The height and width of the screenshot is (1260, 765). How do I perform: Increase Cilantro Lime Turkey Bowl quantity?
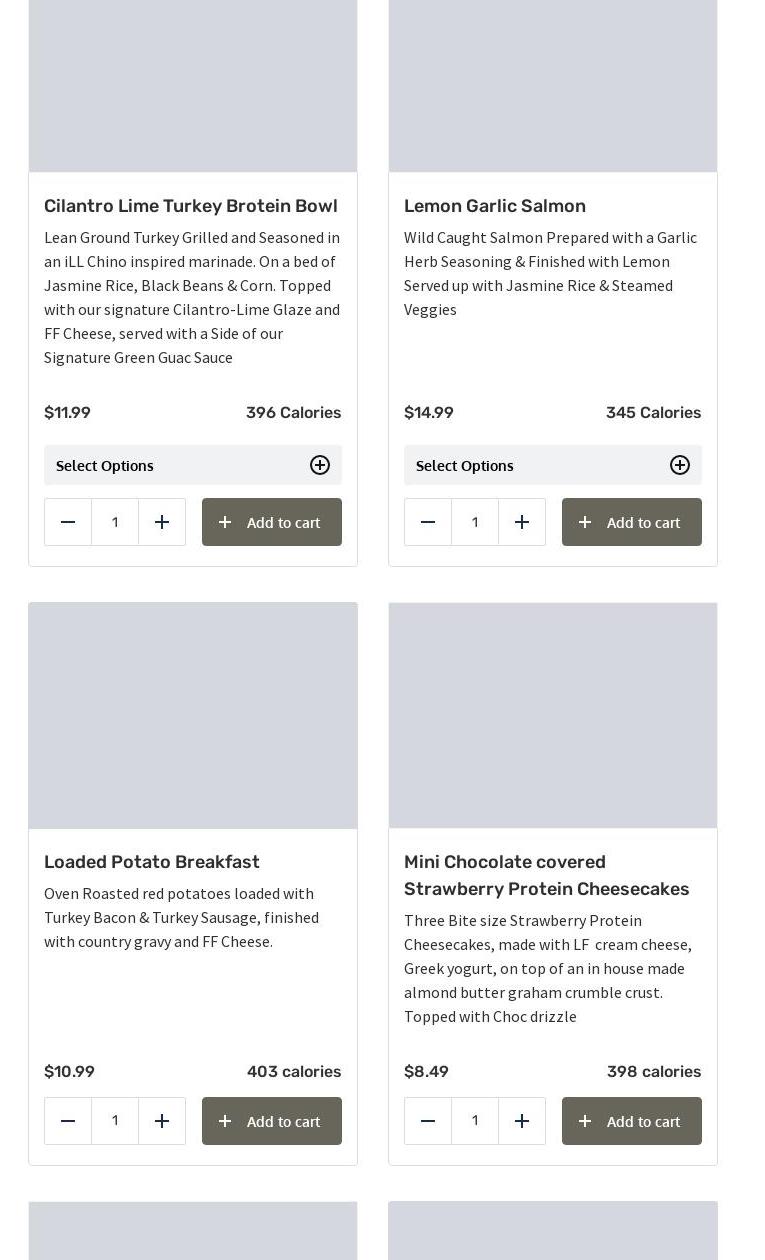[x=162, y=522]
